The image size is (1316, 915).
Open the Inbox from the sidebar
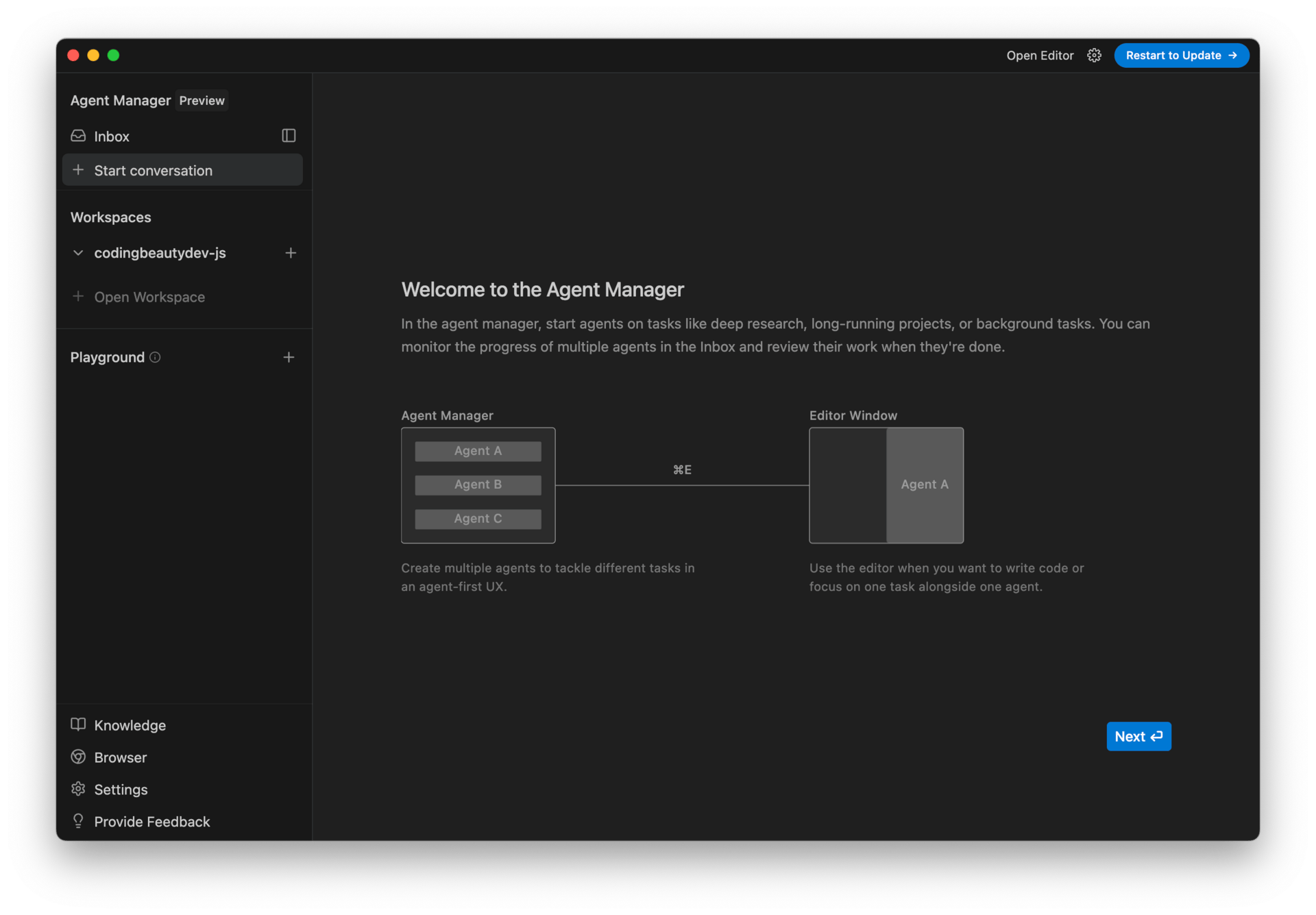click(111, 136)
